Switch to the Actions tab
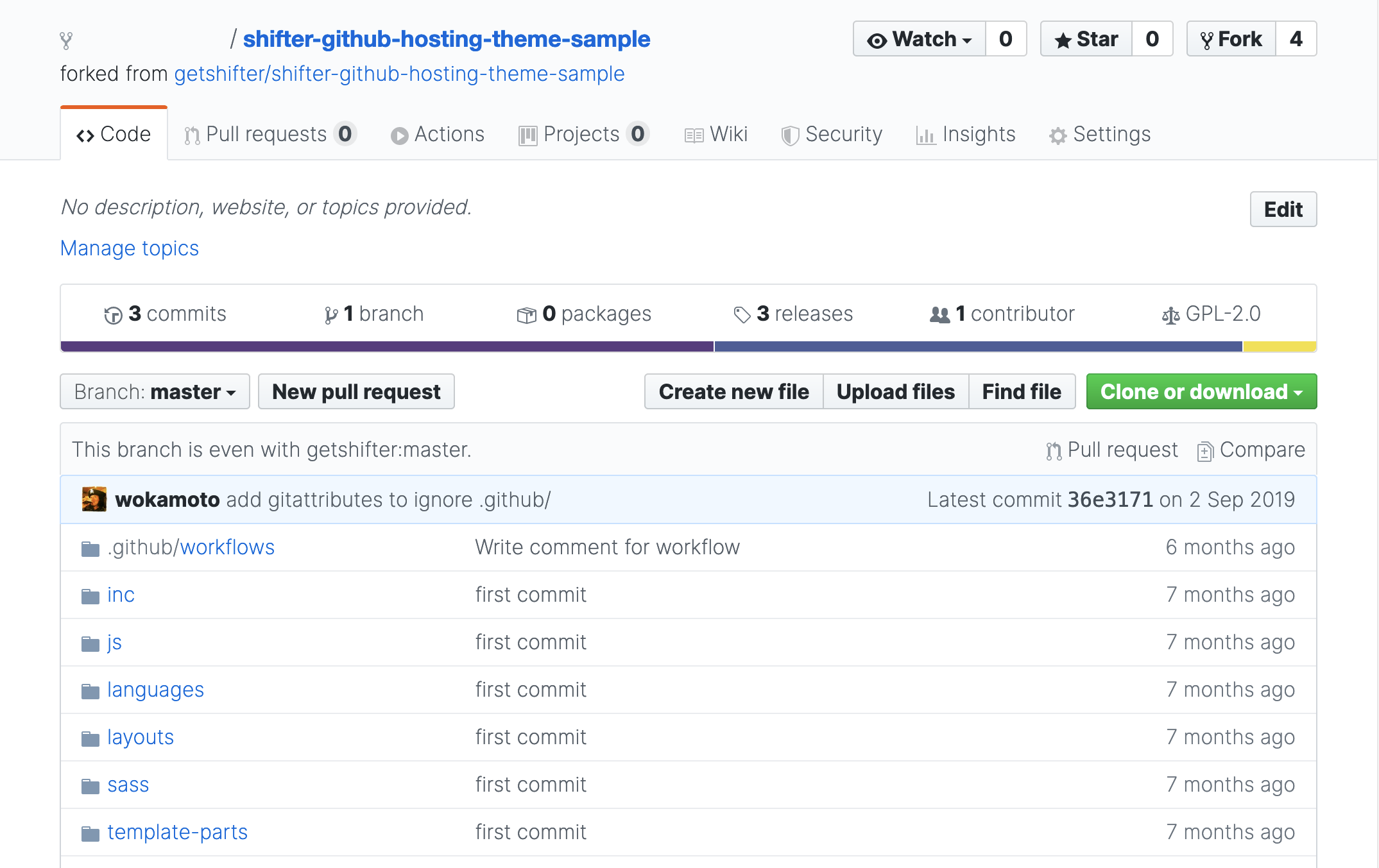Image resolution: width=1379 pixels, height=868 pixels. point(438,134)
